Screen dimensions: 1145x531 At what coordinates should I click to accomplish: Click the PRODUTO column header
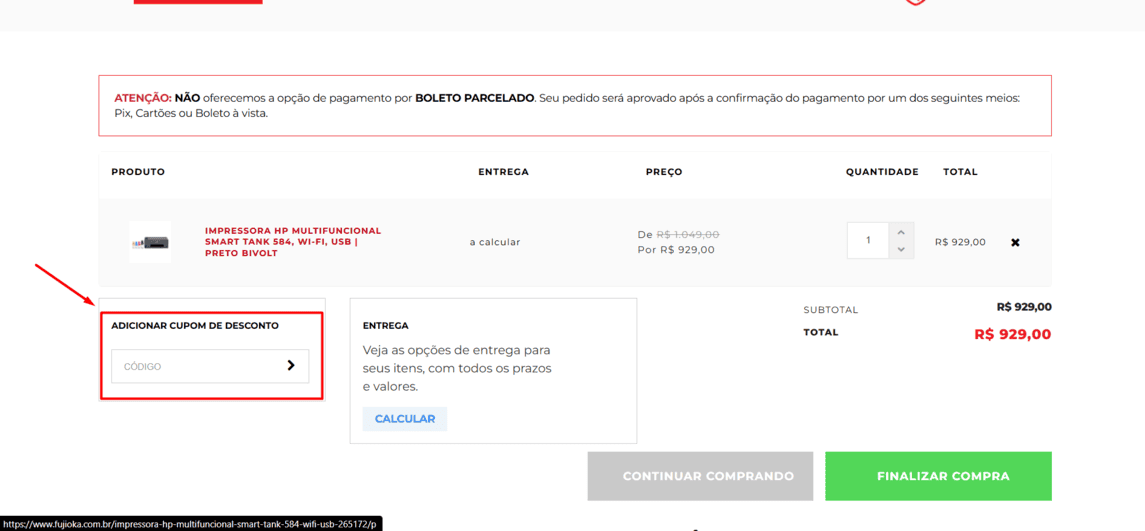tap(138, 172)
